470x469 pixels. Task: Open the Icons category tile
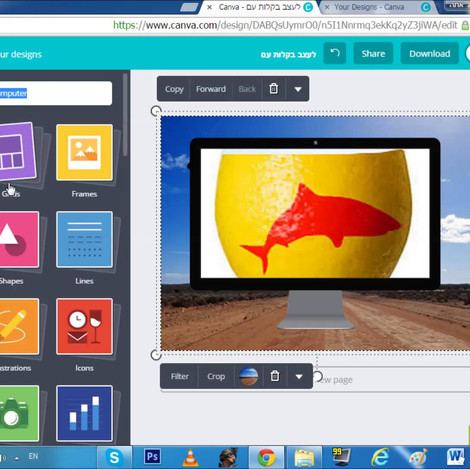tap(84, 326)
